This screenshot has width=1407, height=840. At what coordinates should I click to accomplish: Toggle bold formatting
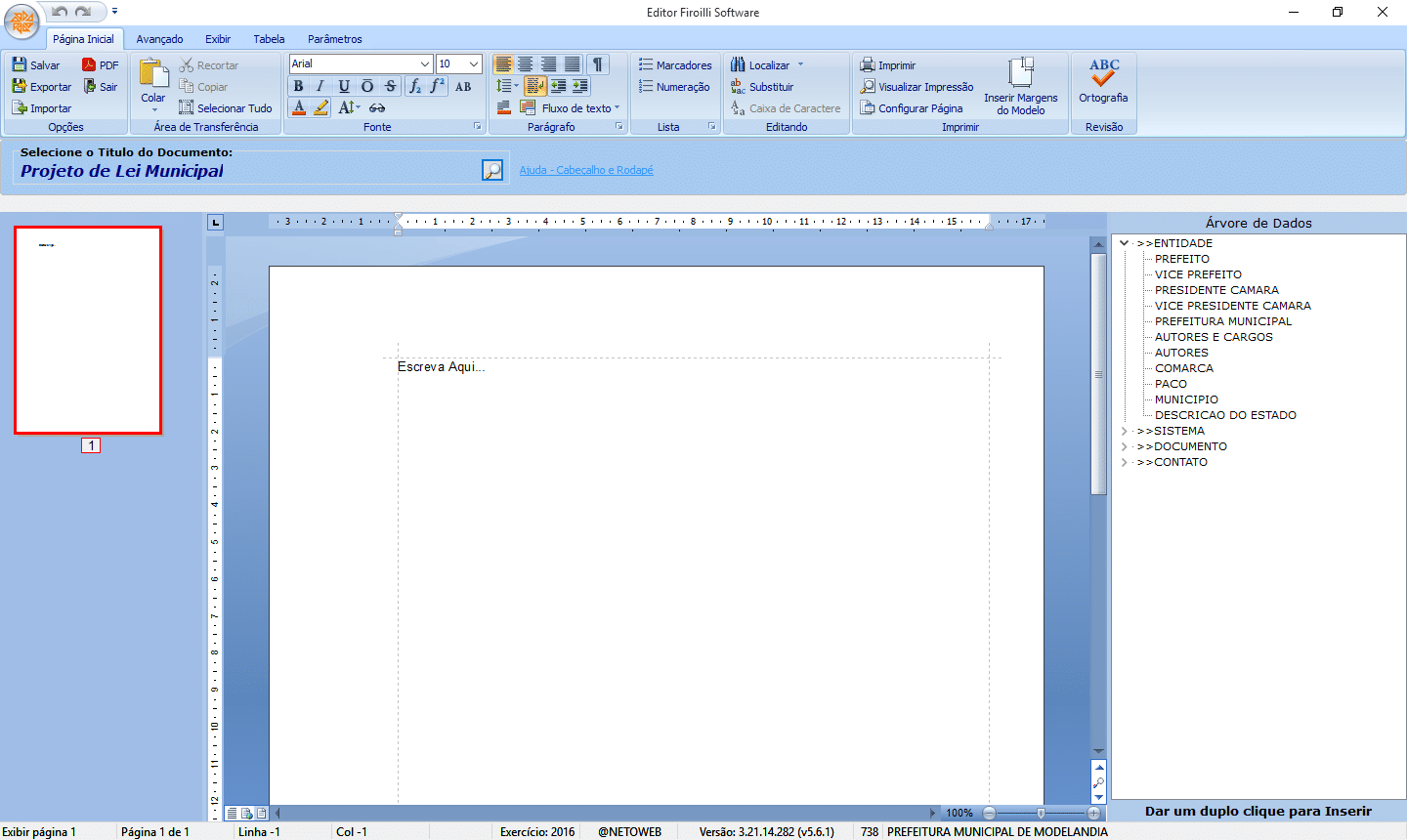[299, 87]
